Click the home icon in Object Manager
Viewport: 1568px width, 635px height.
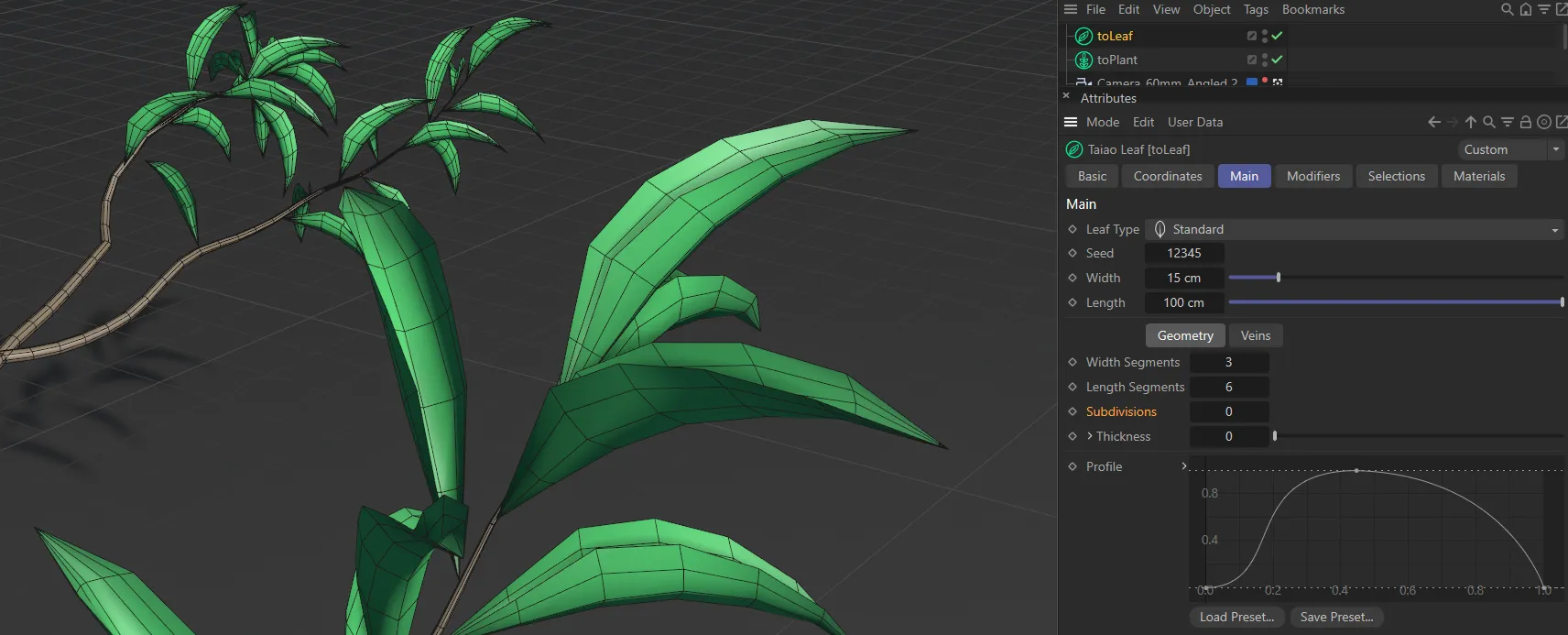pos(1525,9)
